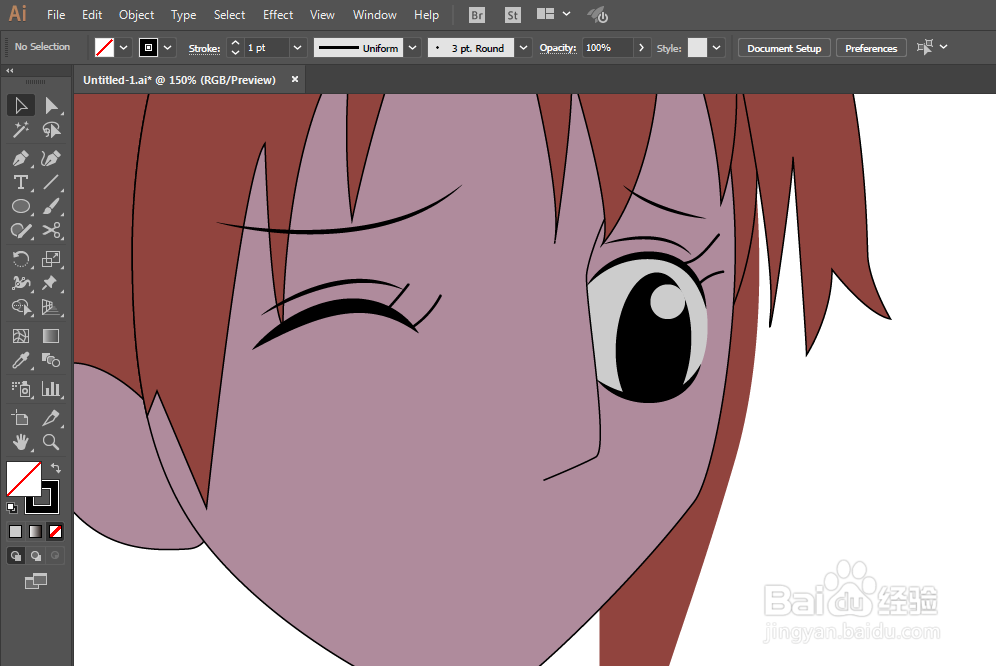Select the Shape Builder tool

[20, 308]
